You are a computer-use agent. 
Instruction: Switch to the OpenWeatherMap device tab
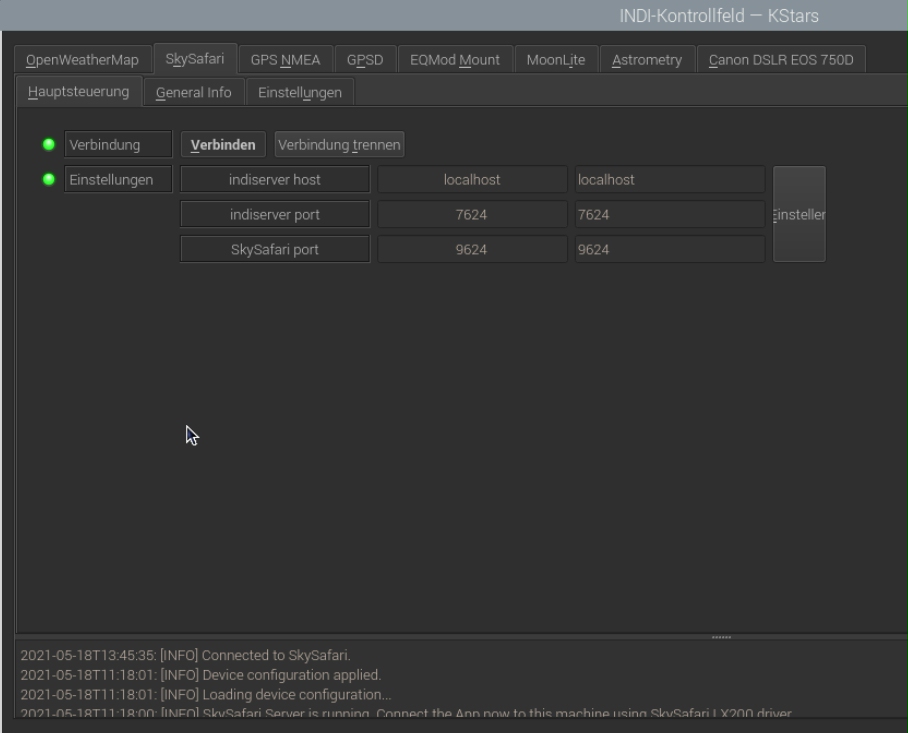click(82, 60)
